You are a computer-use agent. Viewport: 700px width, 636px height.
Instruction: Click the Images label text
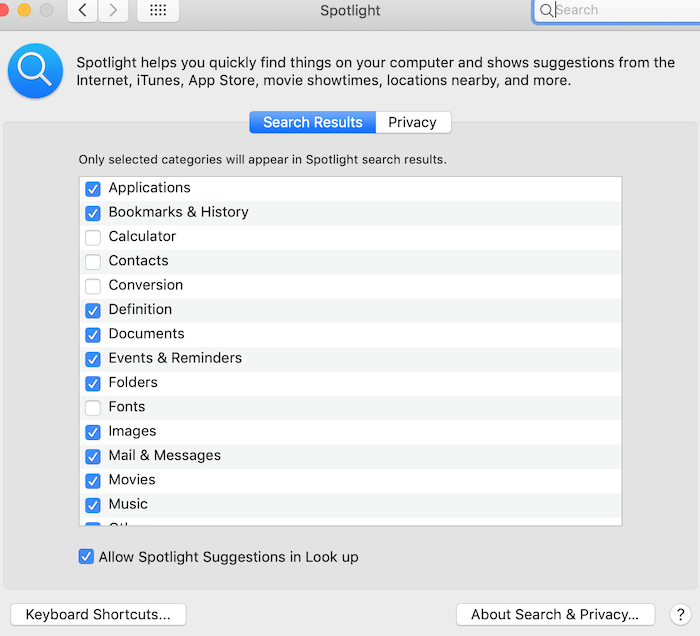pos(133,431)
